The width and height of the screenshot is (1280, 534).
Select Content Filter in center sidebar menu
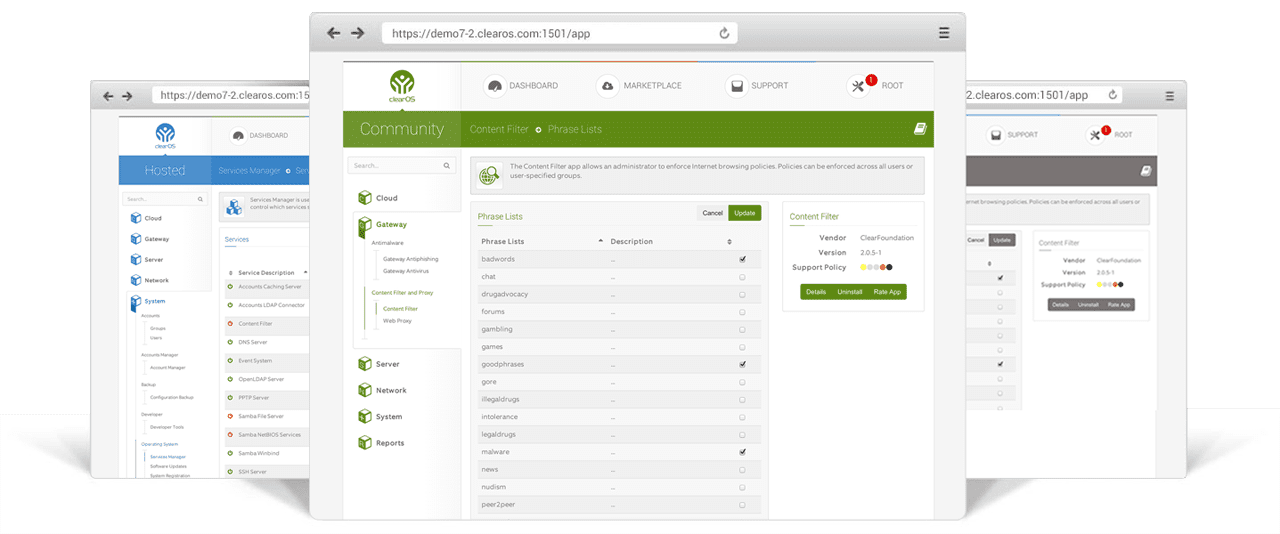click(400, 309)
